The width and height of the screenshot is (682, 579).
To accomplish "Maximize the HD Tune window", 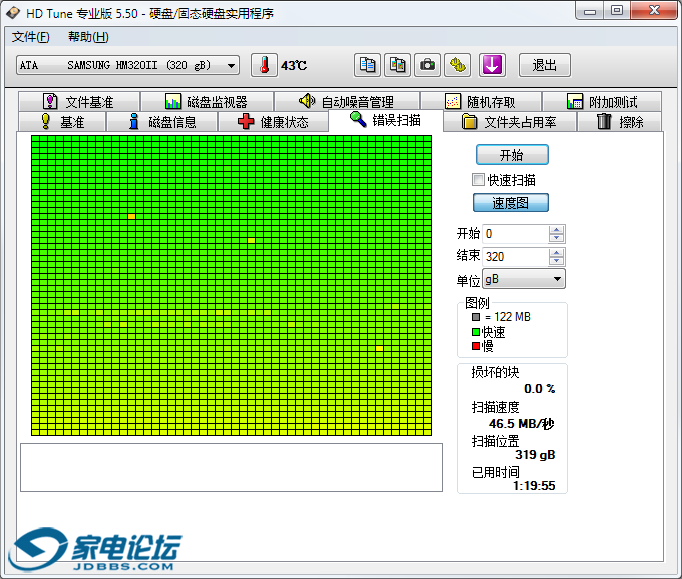I will [617, 11].
